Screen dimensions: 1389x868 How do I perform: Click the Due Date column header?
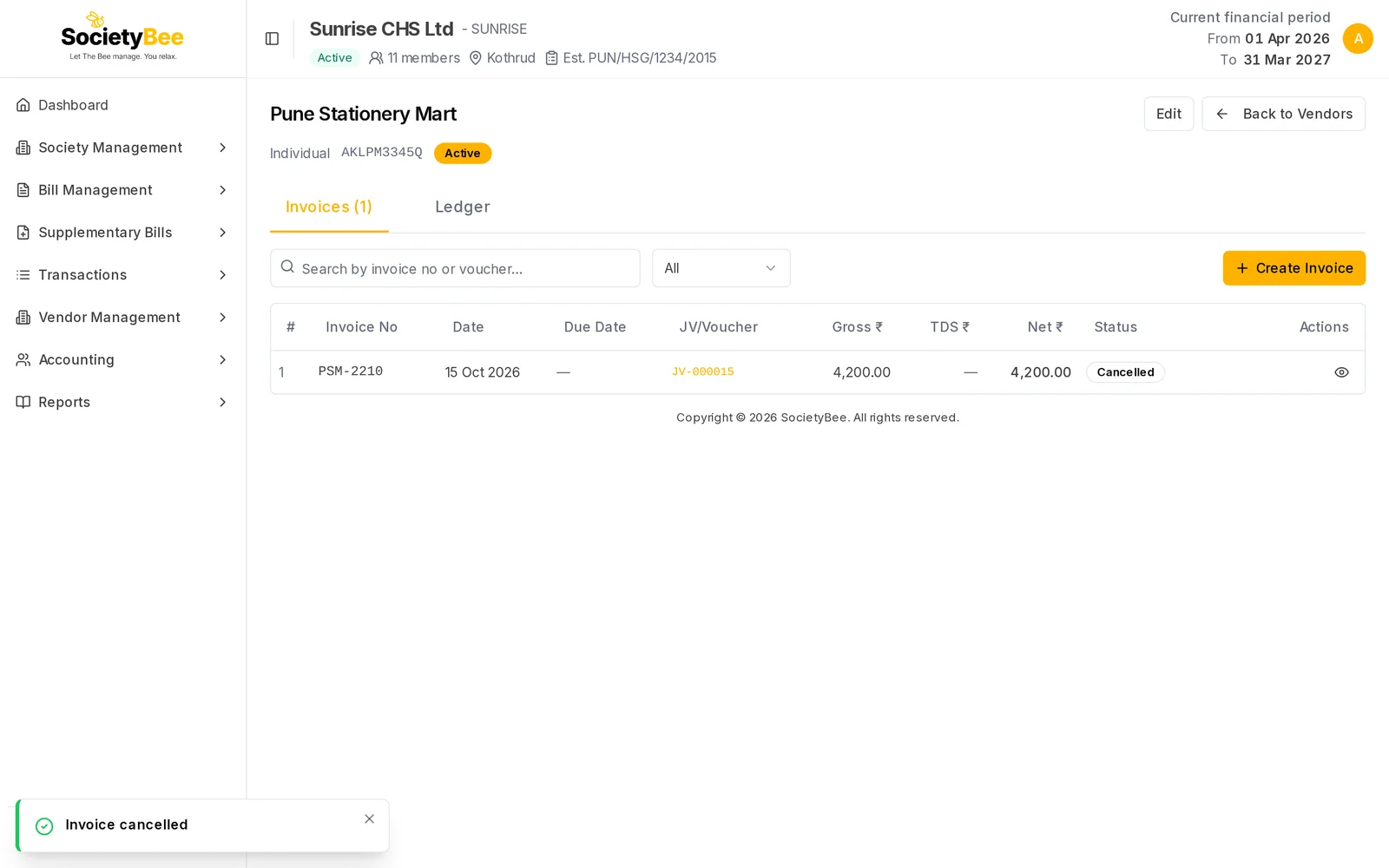coord(595,327)
